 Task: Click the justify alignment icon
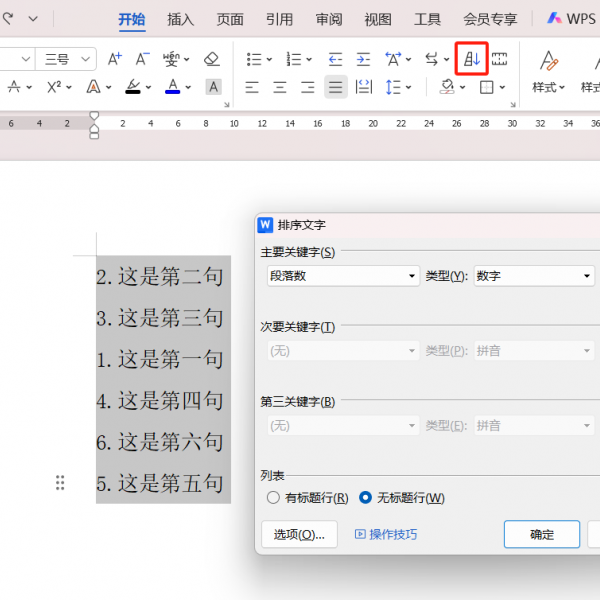pos(336,87)
